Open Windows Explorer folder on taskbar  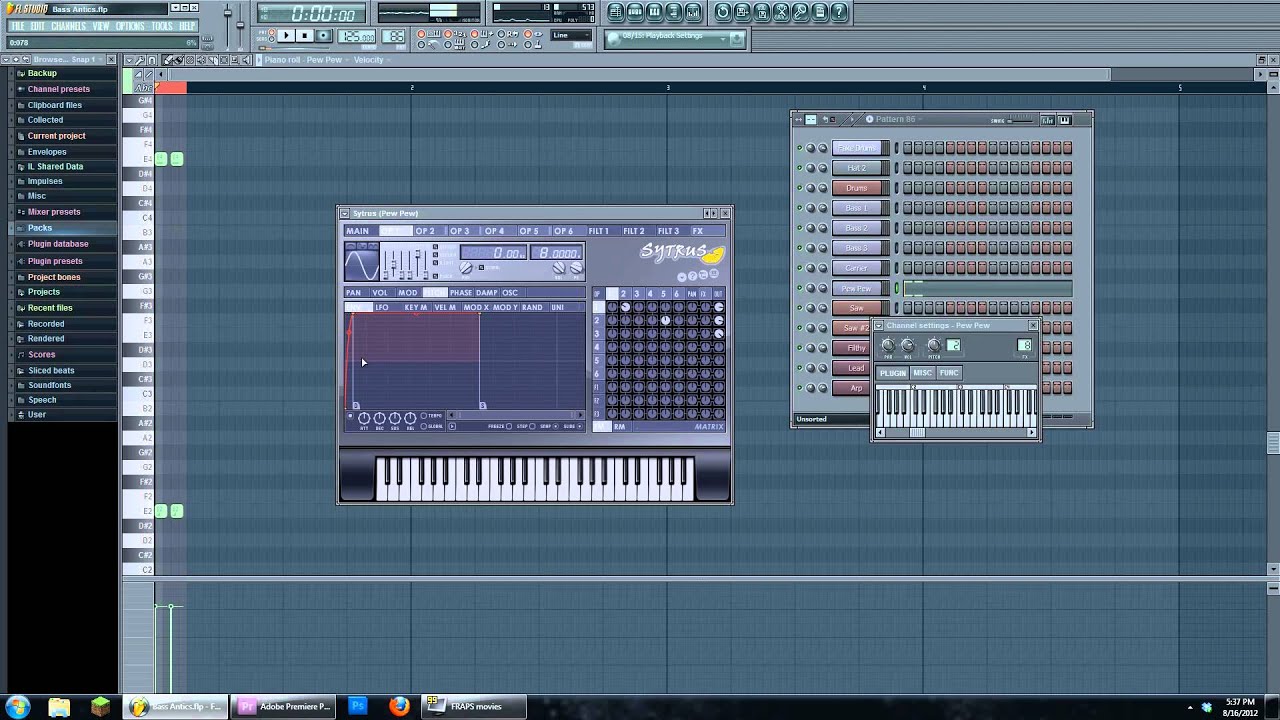(x=59, y=706)
